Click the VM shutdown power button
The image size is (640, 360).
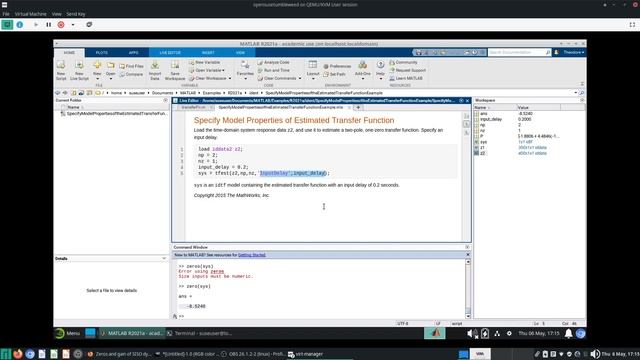click(61, 24)
